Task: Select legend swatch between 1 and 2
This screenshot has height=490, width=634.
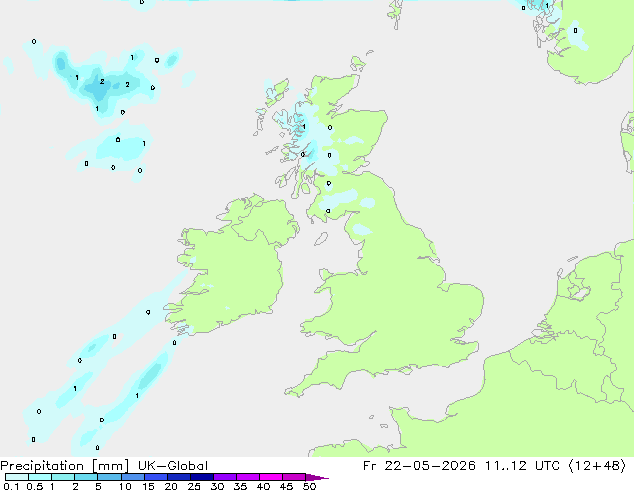Action: pos(63,477)
